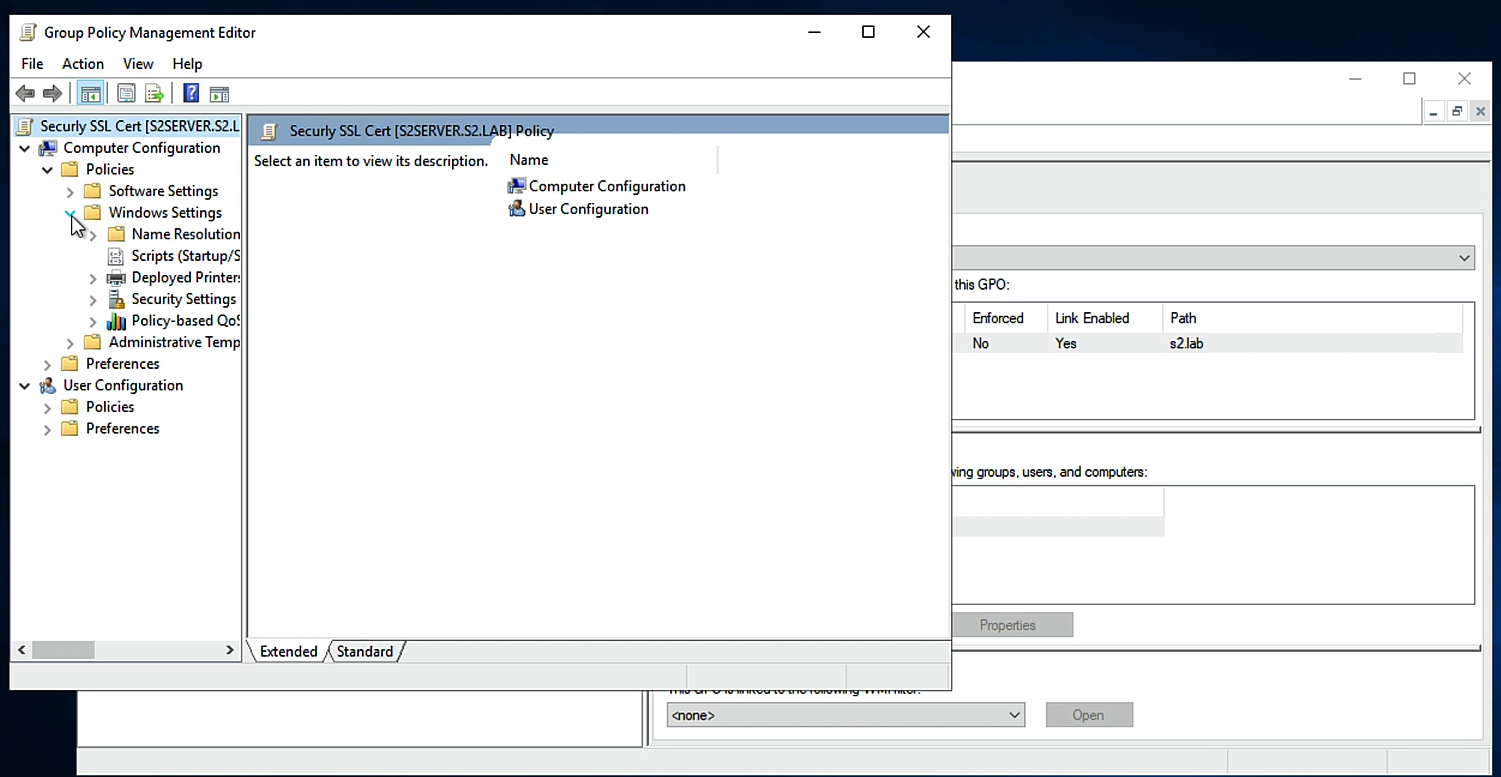This screenshot has height=777, width=1501.
Task: Switch to the Standard tab
Action: tap(364, 652)
